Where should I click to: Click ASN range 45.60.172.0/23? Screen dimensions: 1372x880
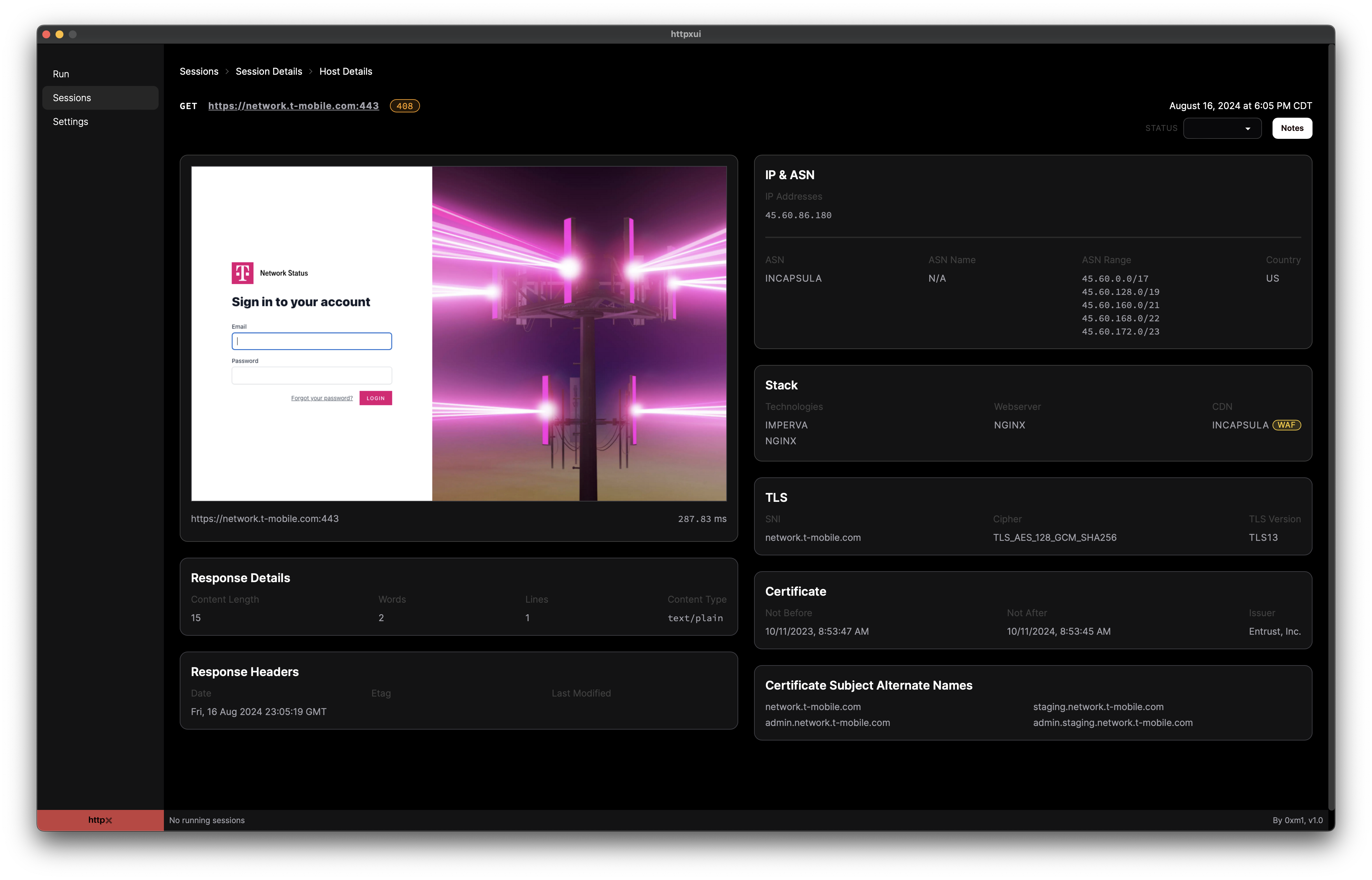click(x=1120, y=332)
